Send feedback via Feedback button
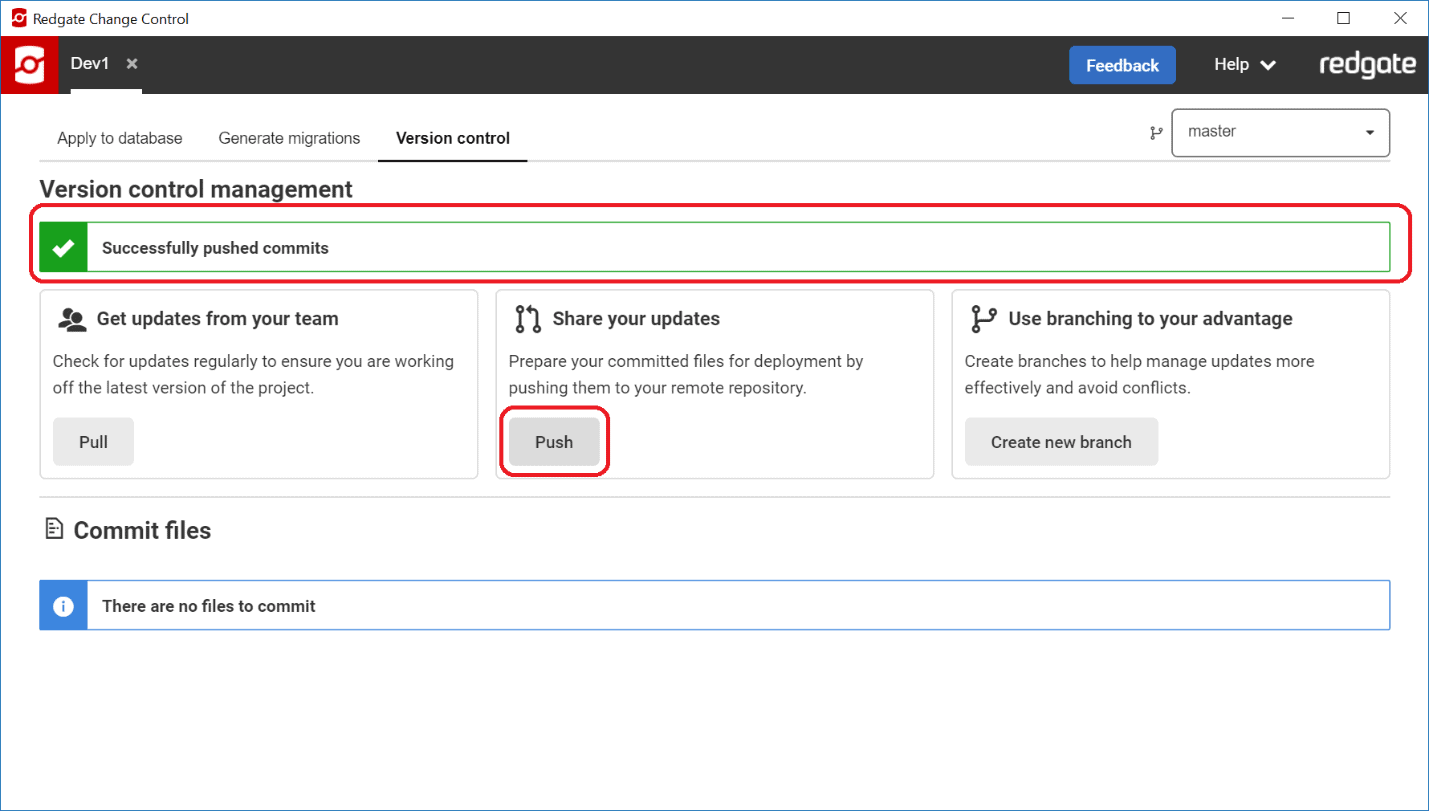Image resolution: width=1429 pixels, height=811 pixels. 1122,65
